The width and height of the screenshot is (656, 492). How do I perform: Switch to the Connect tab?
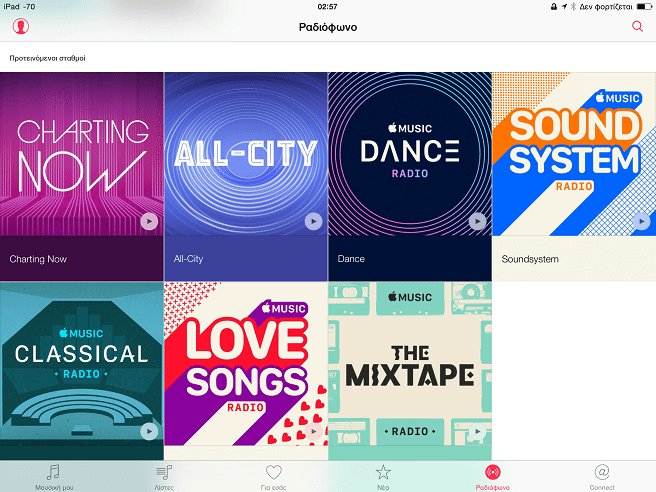[602, 477]
